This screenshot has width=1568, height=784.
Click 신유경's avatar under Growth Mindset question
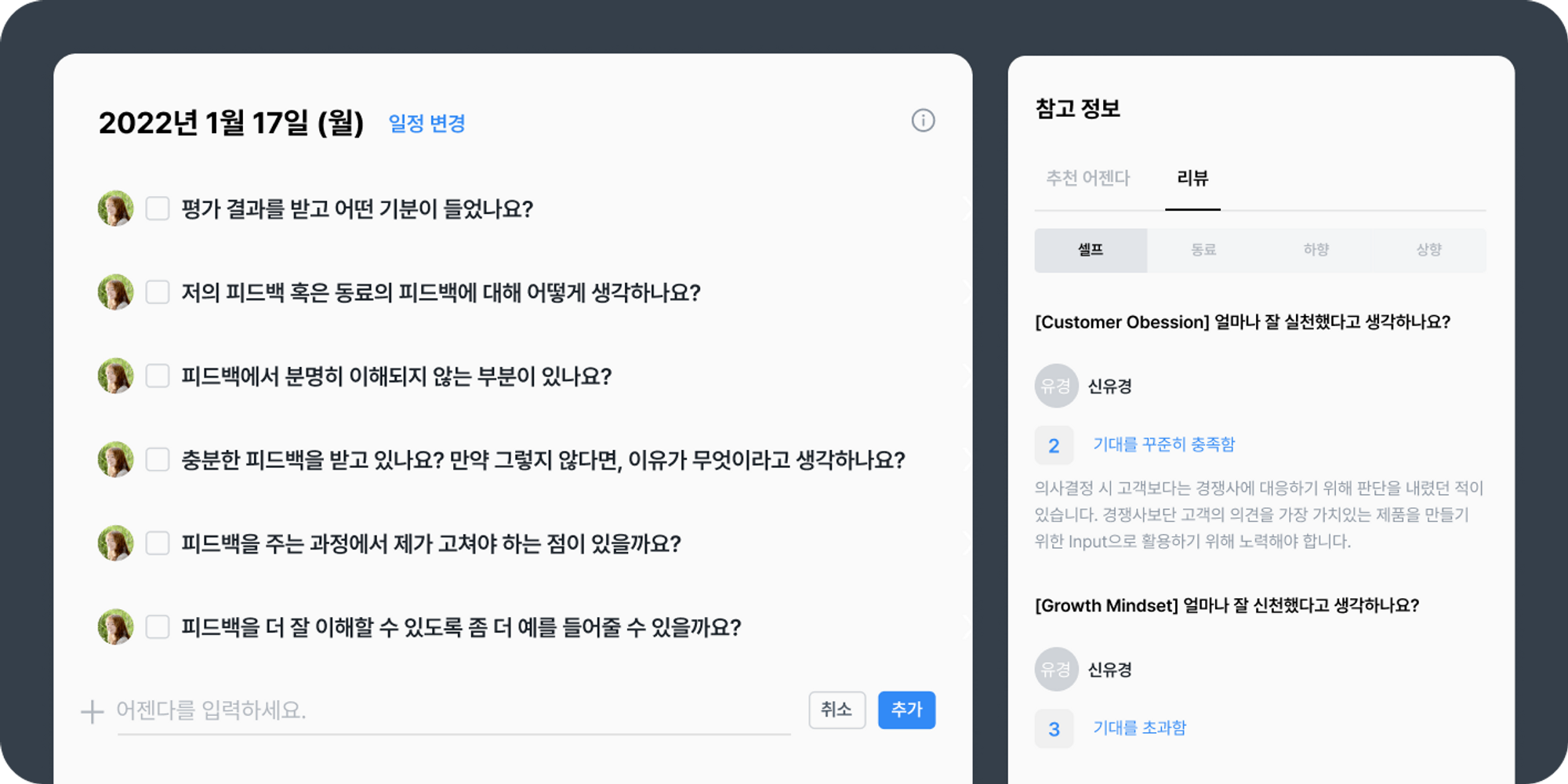pyautogui.click(x=1055, y=670)
